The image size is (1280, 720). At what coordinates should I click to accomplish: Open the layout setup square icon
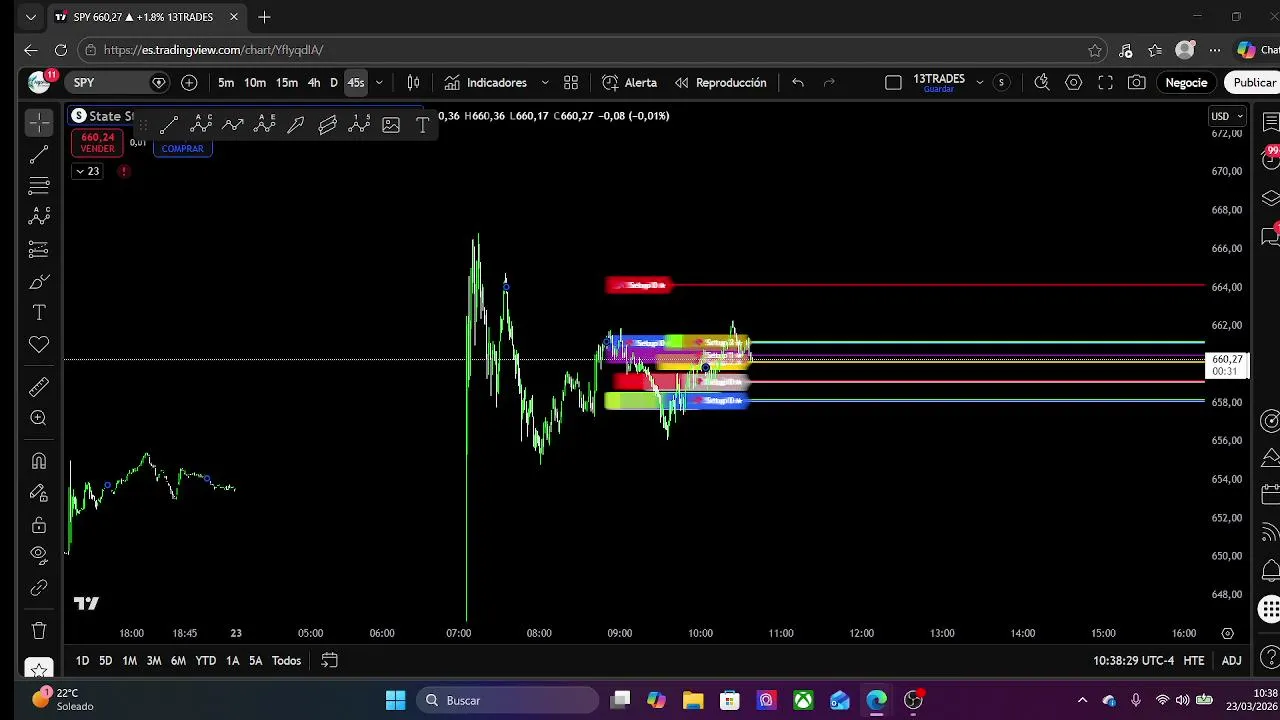pyautogui.click(x=893, y=83)
